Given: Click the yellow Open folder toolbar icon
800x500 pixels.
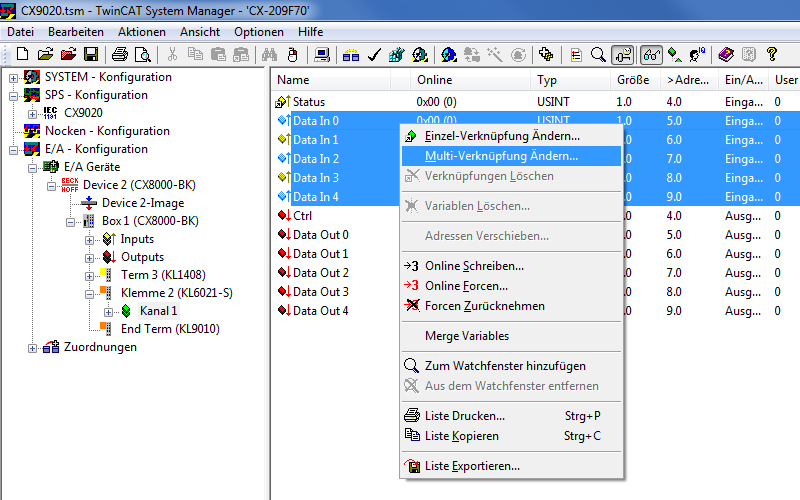Looking at the screenshot, I should pos(45,54).
